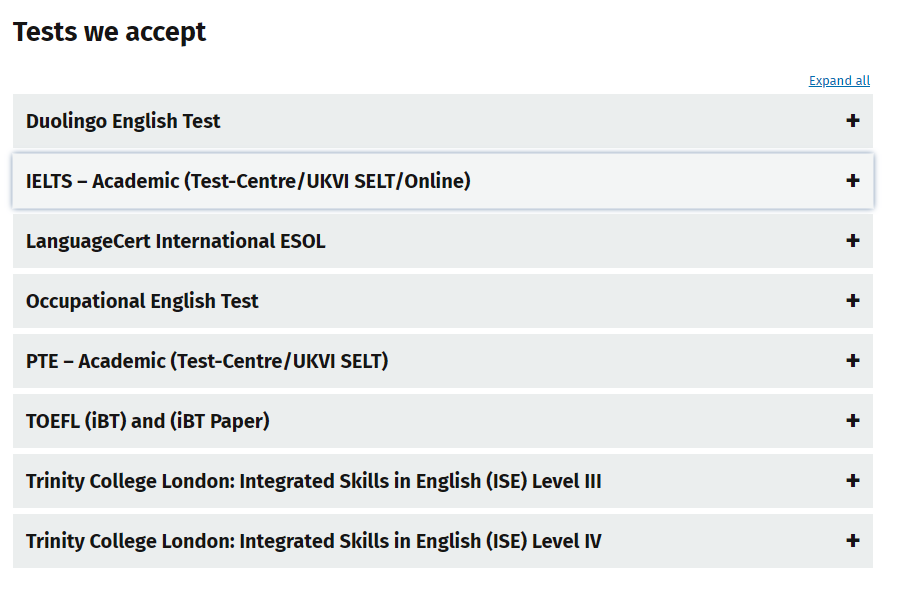
Task: Open PTE – Academic (Test-Centre/UKVI SELT) title
Action: [207, 361]
